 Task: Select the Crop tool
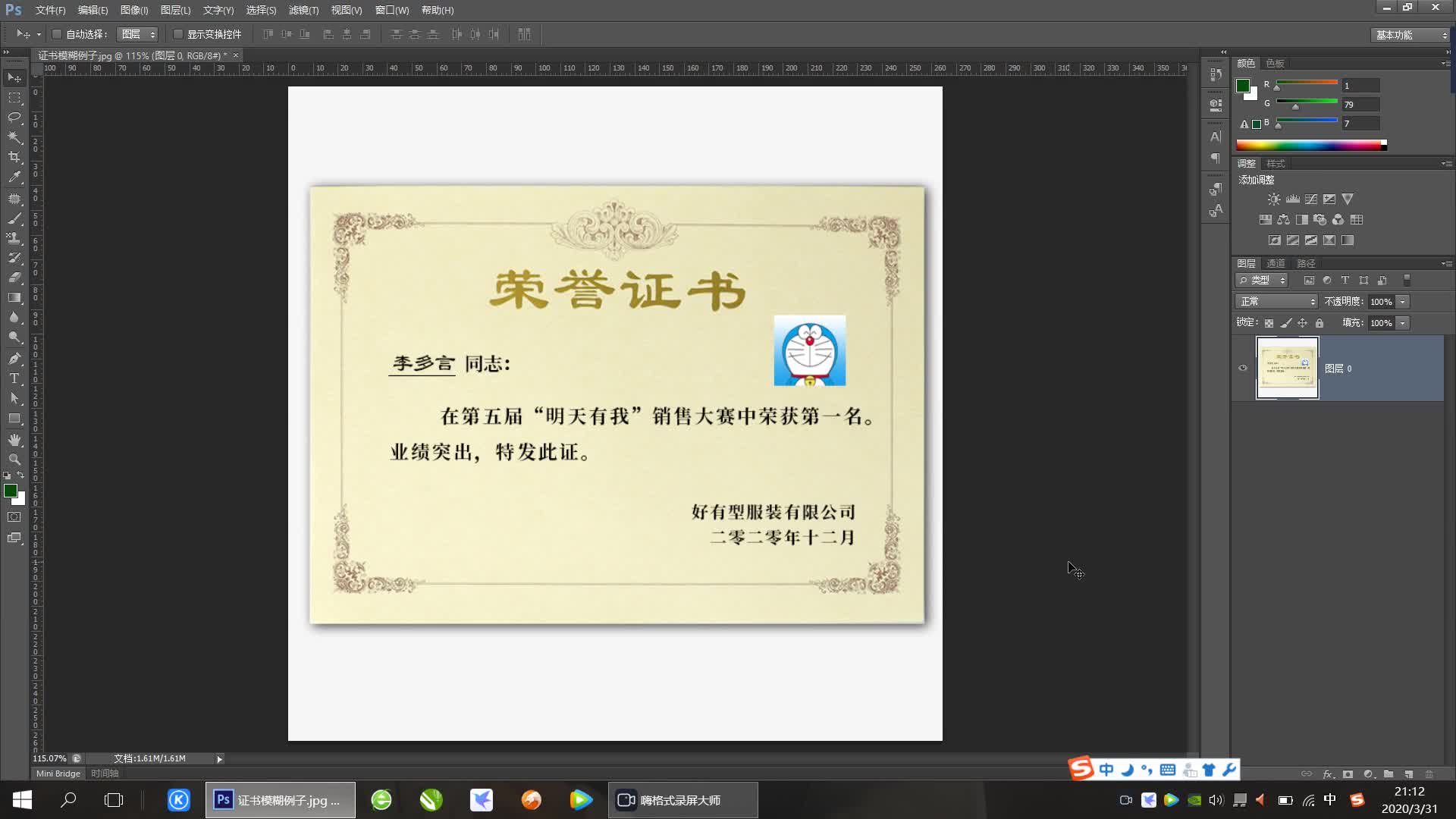coord(14,157)
